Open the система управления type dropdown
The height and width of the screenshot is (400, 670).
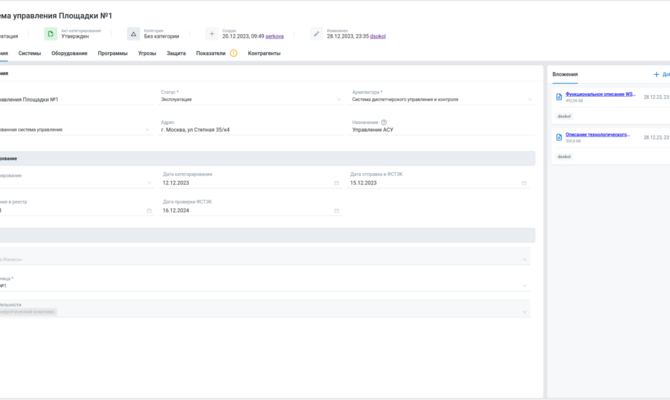pos(148,129)
